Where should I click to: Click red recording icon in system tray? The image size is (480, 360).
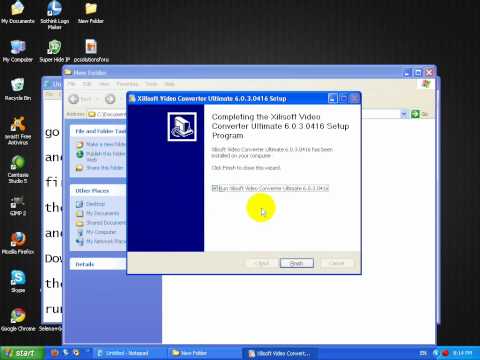(x=445, y=353)
